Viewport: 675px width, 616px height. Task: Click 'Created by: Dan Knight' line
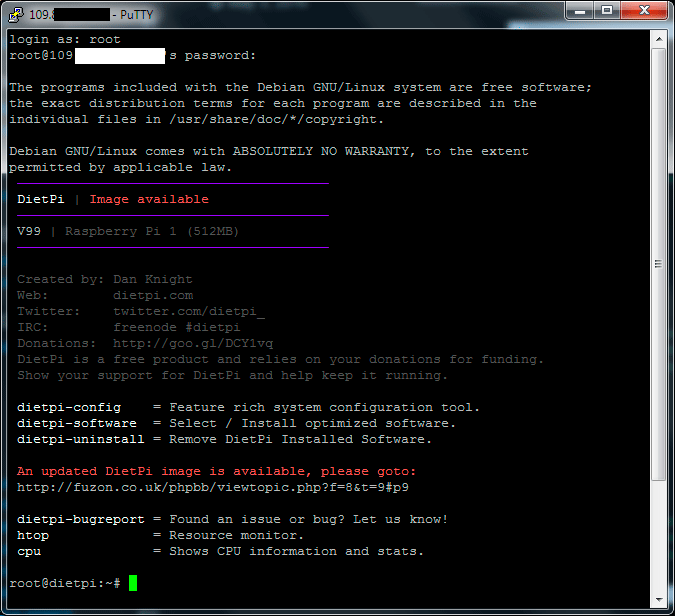coord(105,279)
